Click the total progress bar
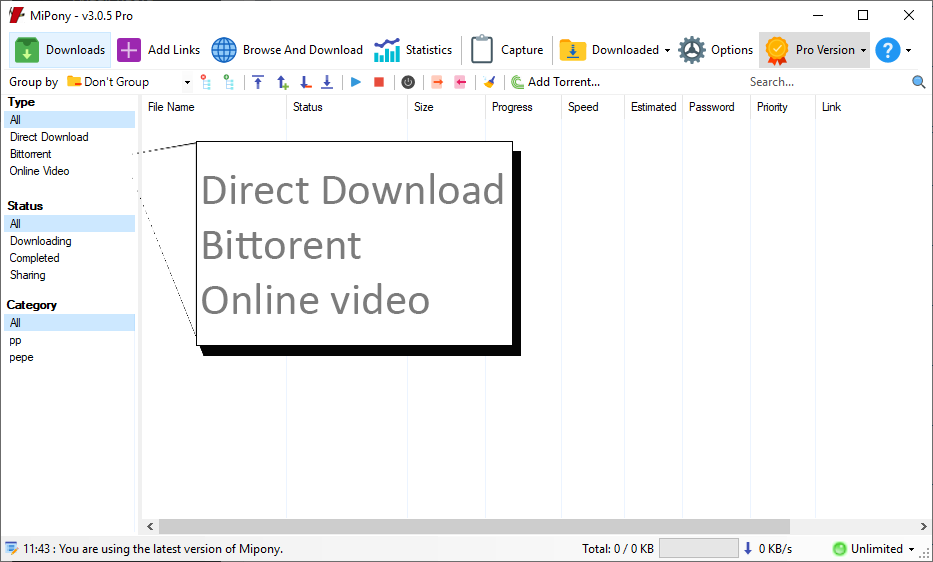The image size is (933, 562). click(x=699, y=548)
